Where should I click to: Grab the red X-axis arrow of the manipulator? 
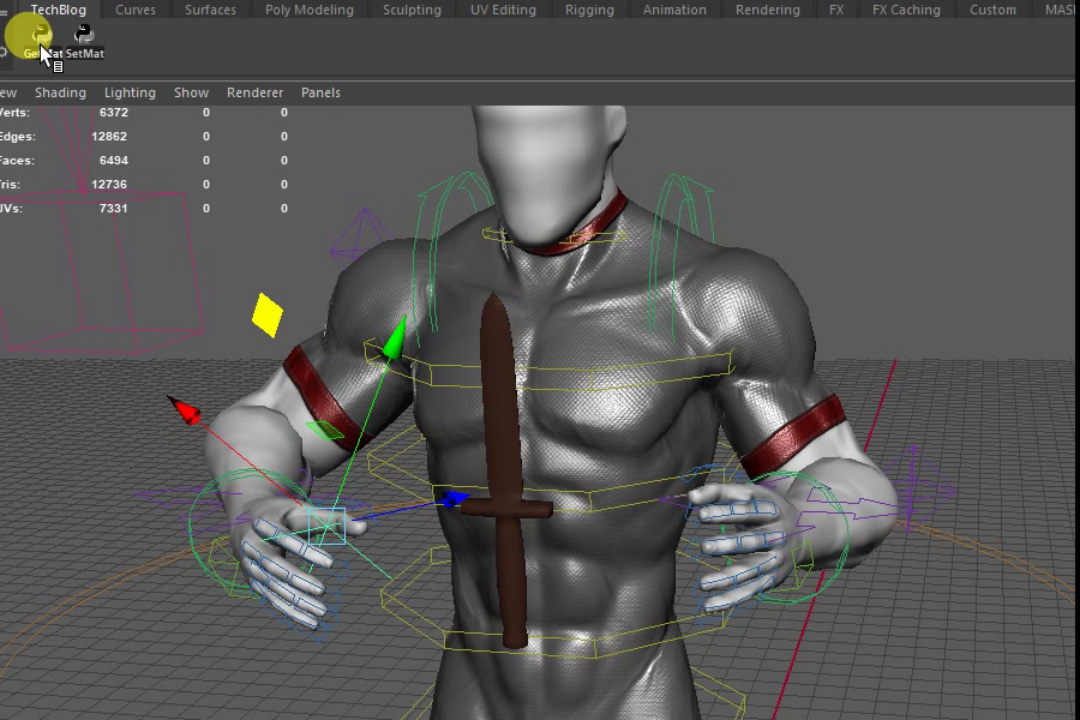click(185, 411)
